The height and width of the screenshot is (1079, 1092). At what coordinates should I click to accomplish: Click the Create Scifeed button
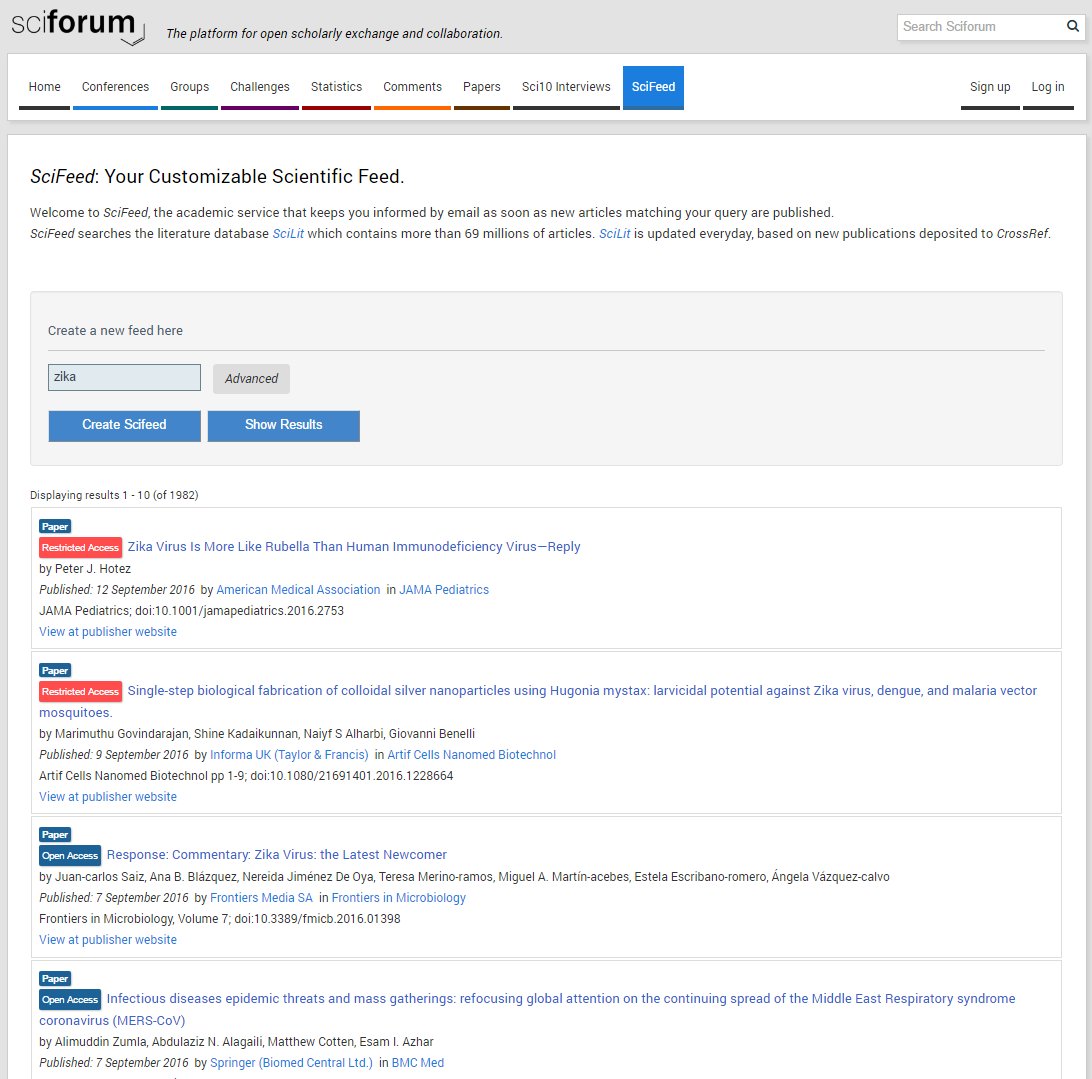point(125,425)
